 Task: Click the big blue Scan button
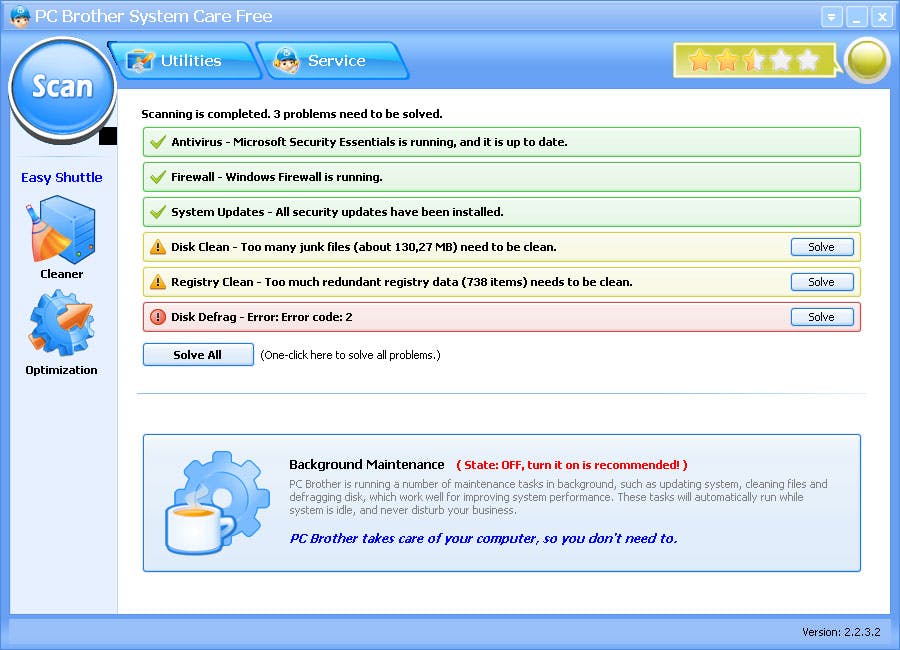pos(62,87)
